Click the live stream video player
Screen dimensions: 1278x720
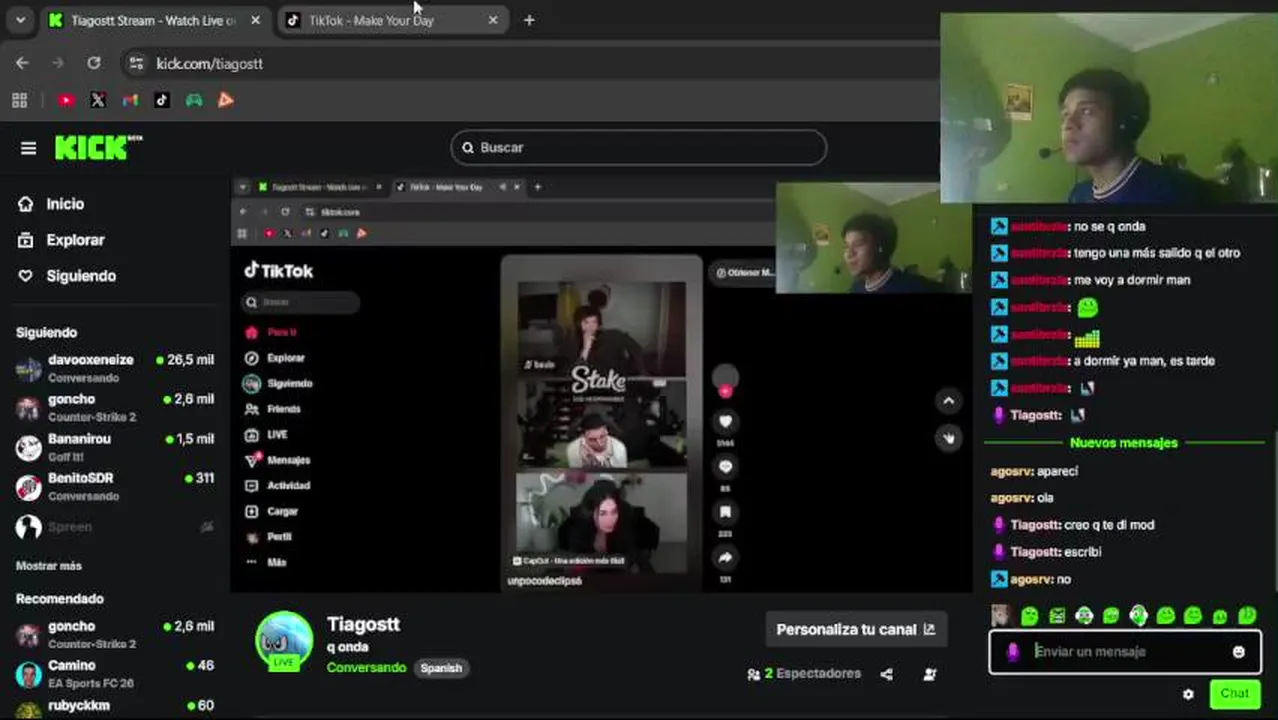tap(601, 386)
